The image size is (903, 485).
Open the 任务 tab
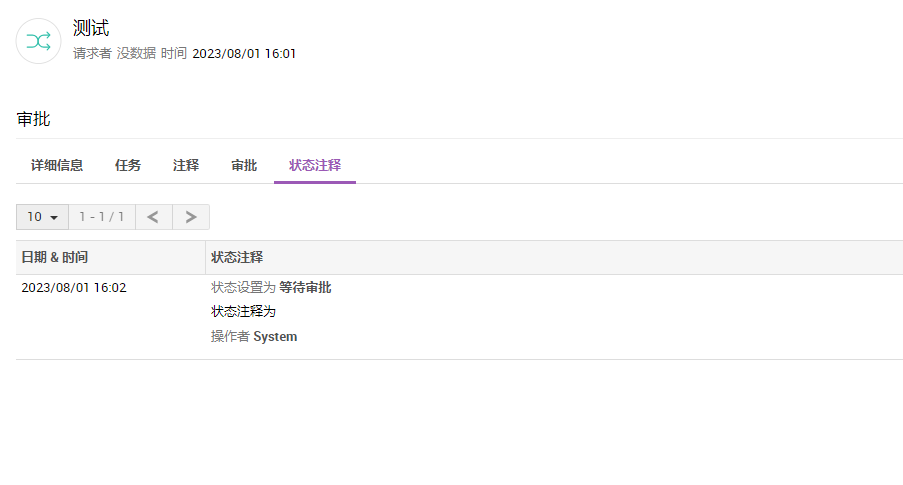128,165
